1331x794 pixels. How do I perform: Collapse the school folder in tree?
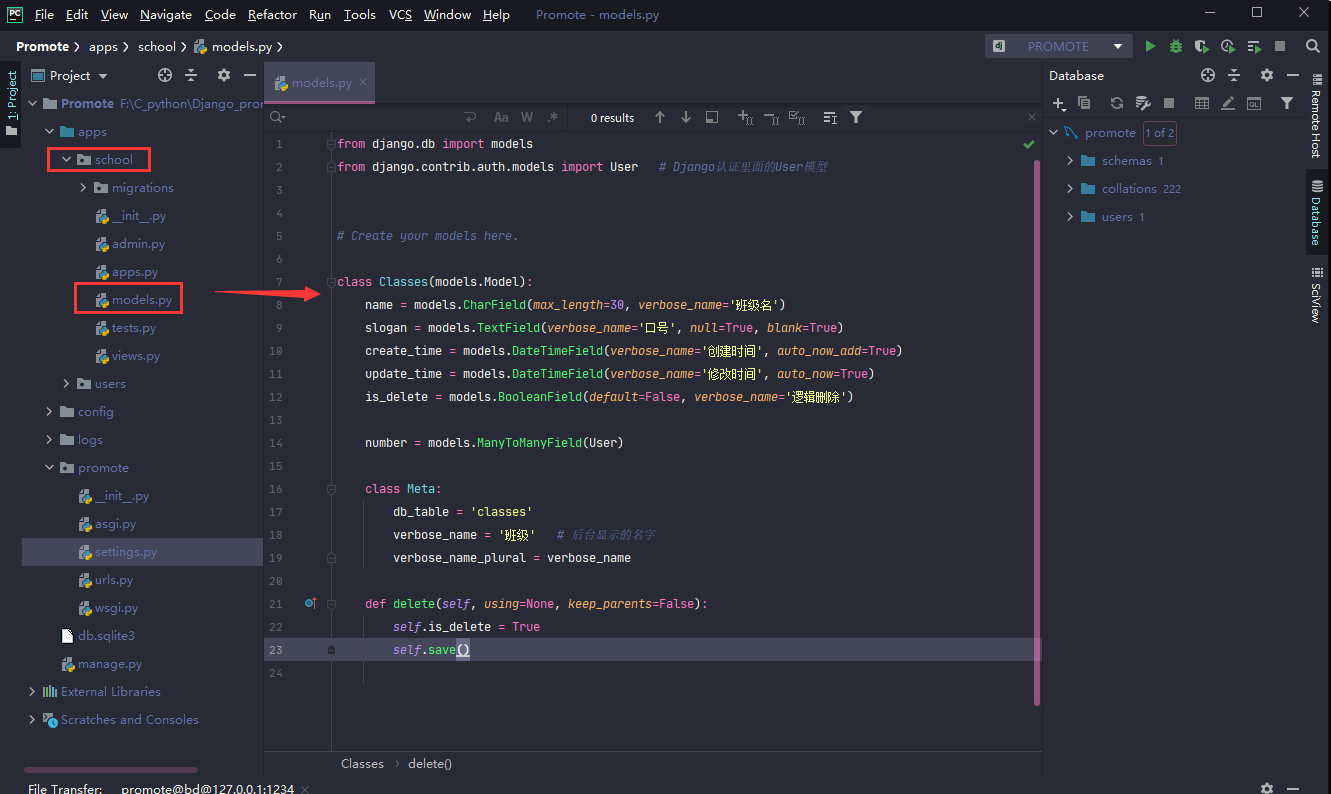pos(66,159)
